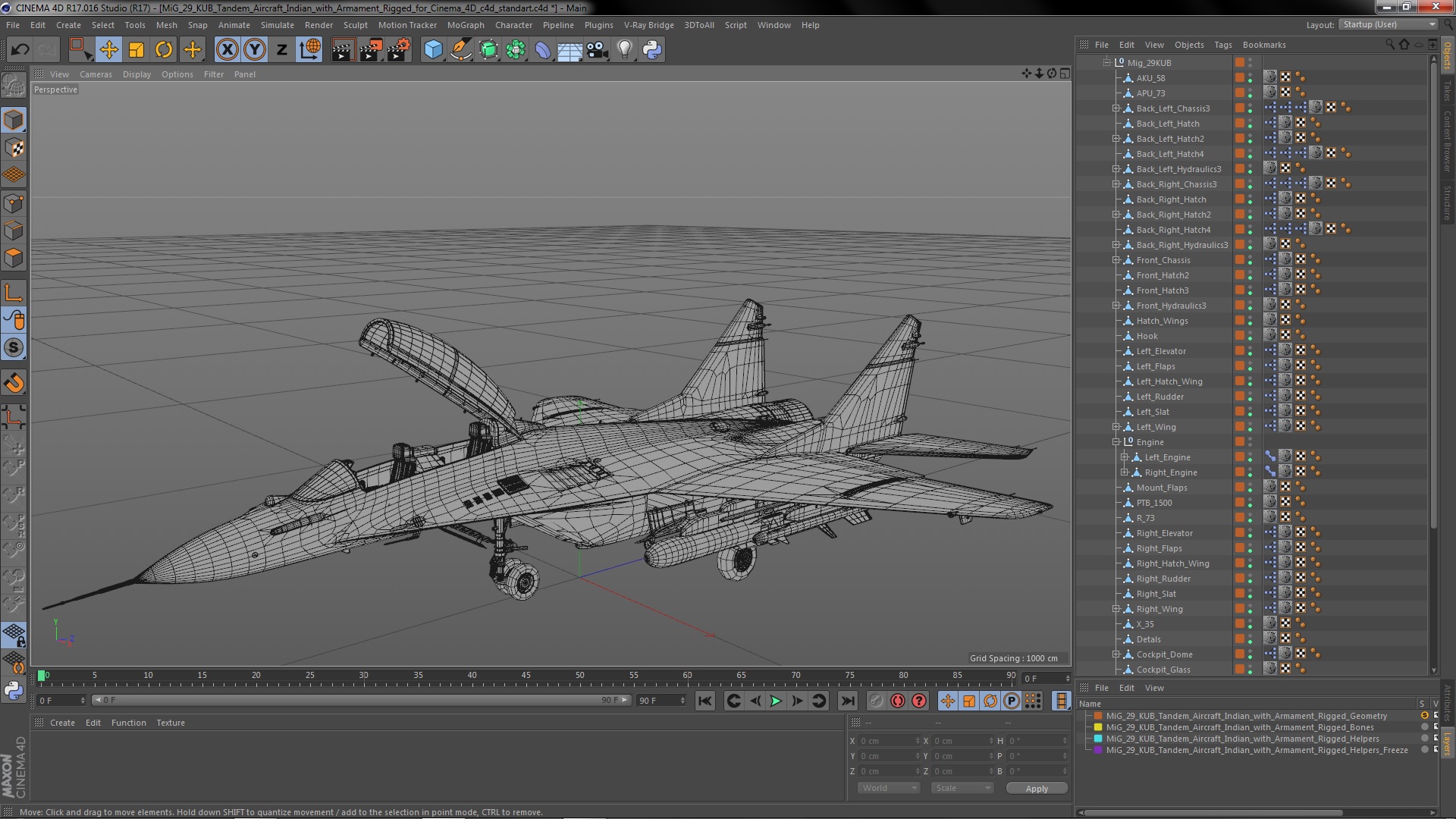Click the Apply button
Viewport: 1456px width, 819px height.
click(1037, 789)
